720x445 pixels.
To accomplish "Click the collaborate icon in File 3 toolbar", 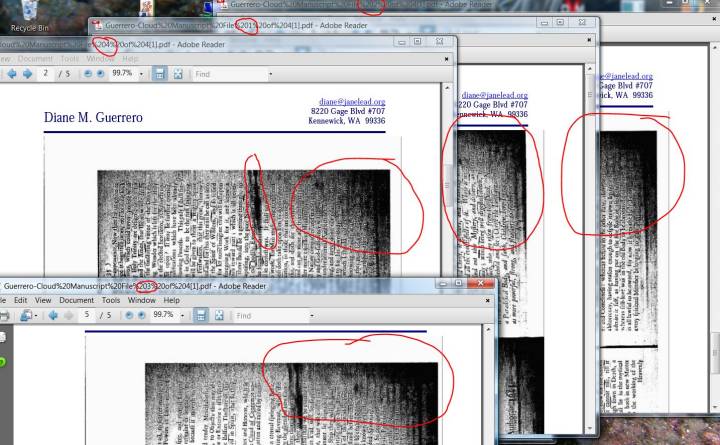I will point(26,315).
